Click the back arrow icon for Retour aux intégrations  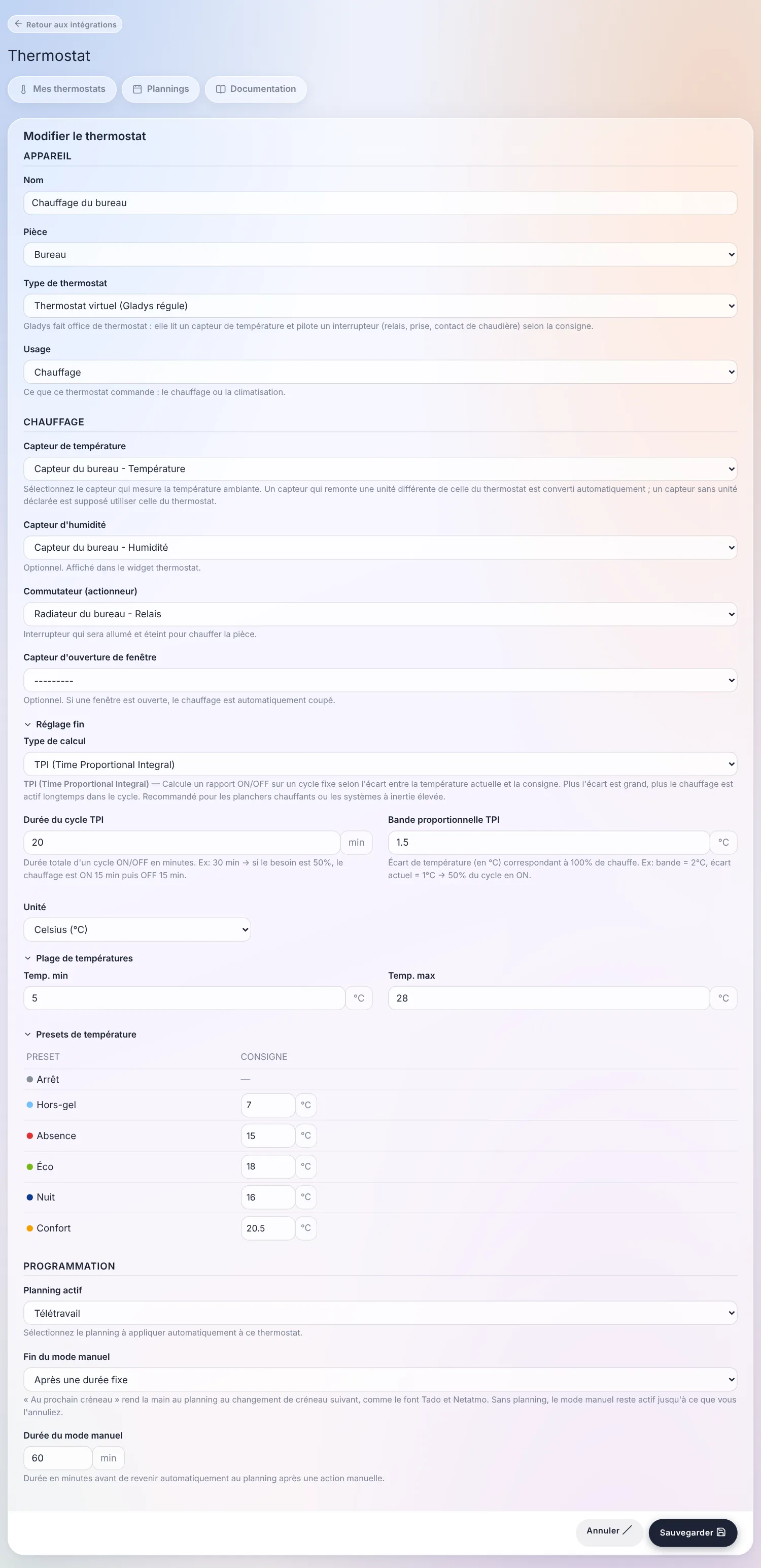18,24
